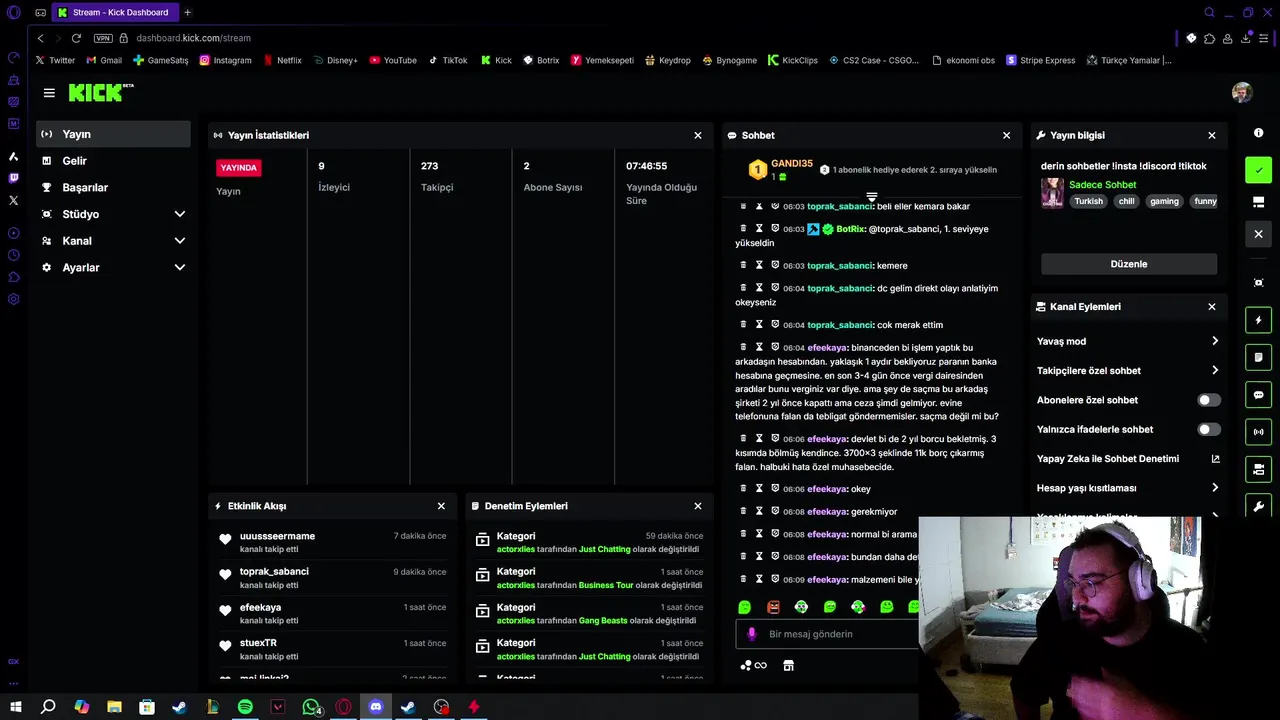1280x720 pixels.
Task: Open Spotify from the Windows taskbar
Action: click(245, 707)
